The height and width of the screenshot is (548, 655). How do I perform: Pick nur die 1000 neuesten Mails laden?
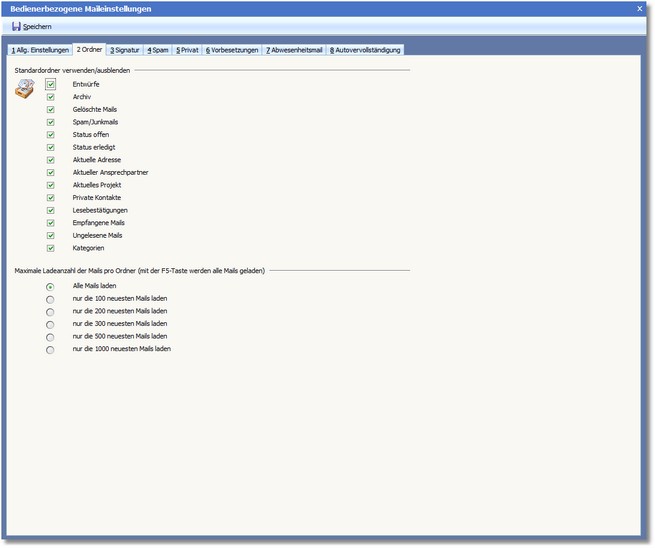point(50,350)
